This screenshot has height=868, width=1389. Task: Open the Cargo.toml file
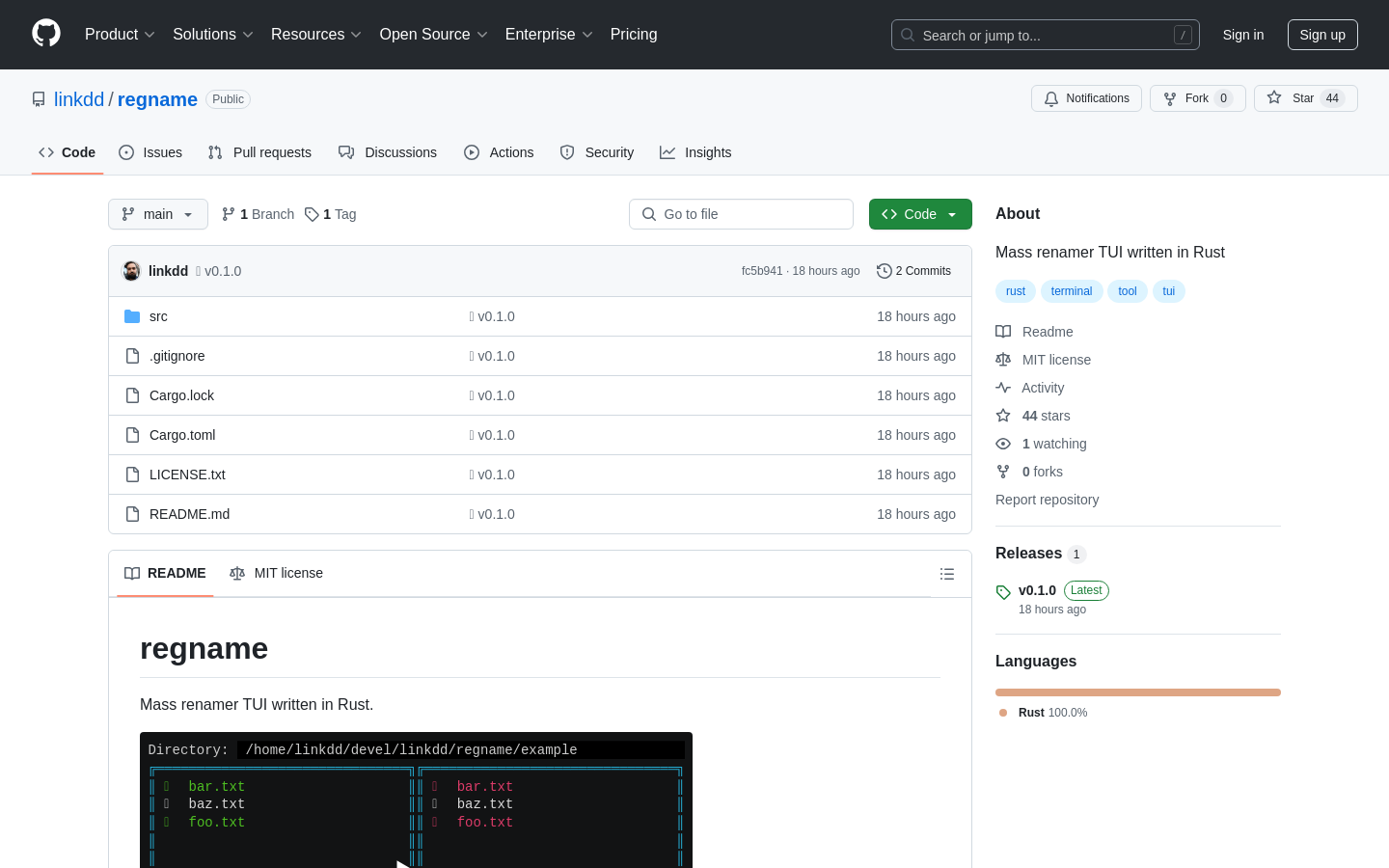point(182,435)
